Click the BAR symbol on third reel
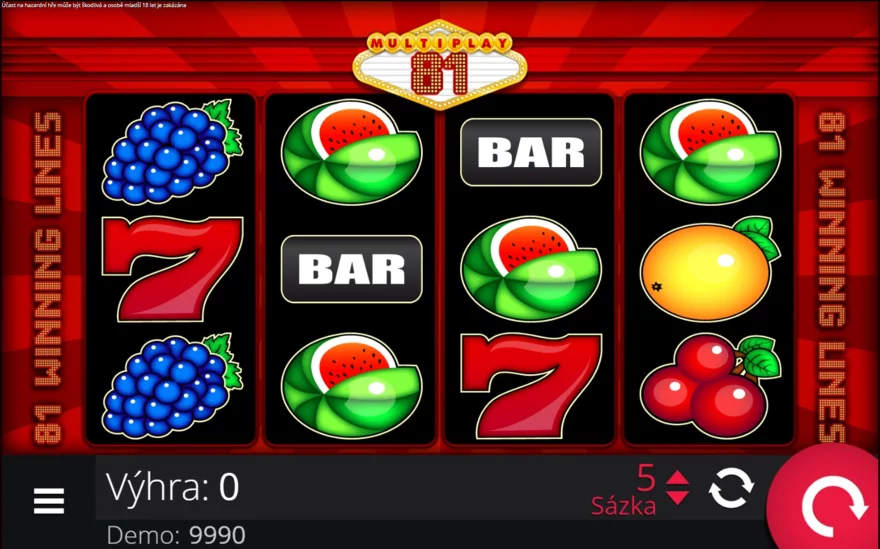Screen dimensions: 880x549 click(x=531, y=152)
